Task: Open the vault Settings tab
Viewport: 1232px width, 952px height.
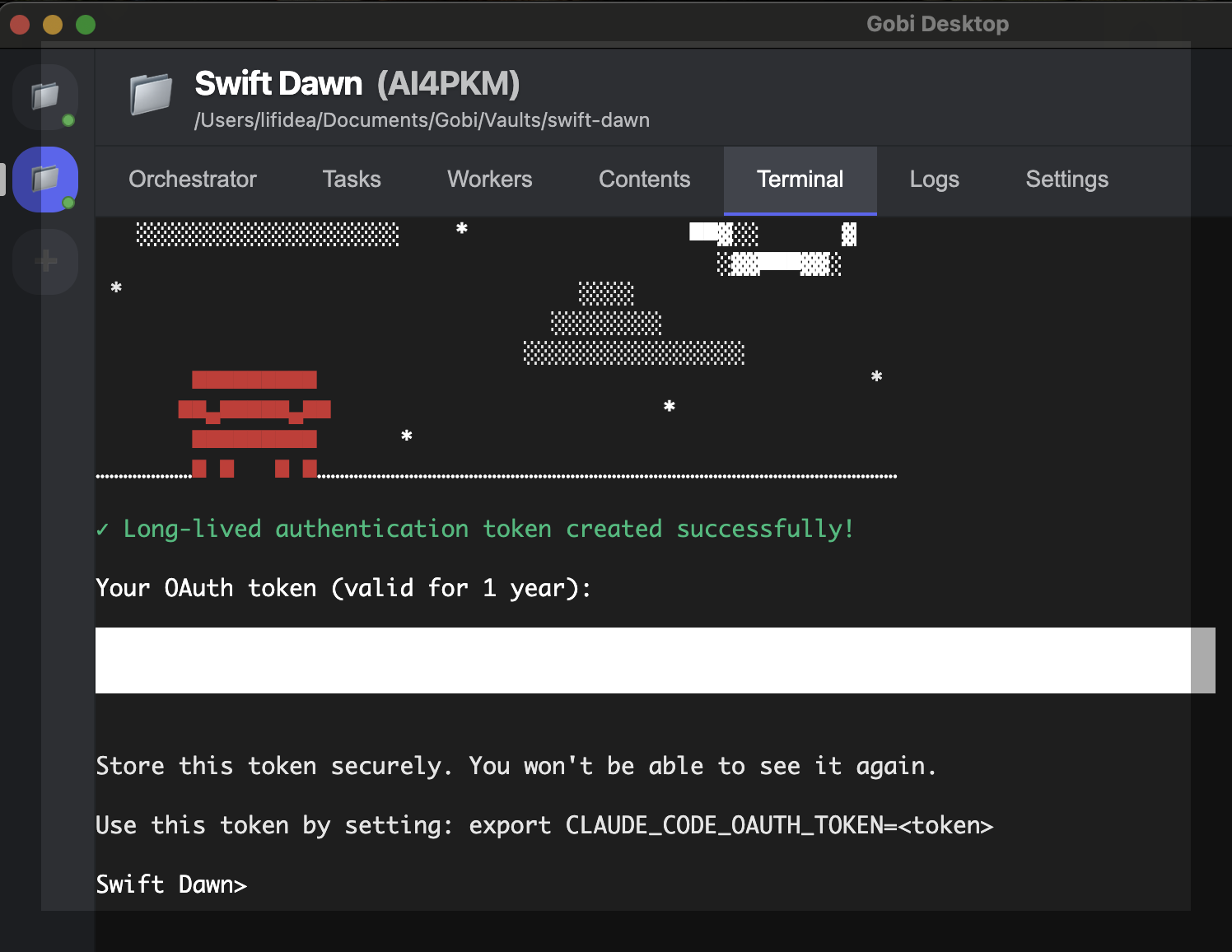Action: (1066, 180)
